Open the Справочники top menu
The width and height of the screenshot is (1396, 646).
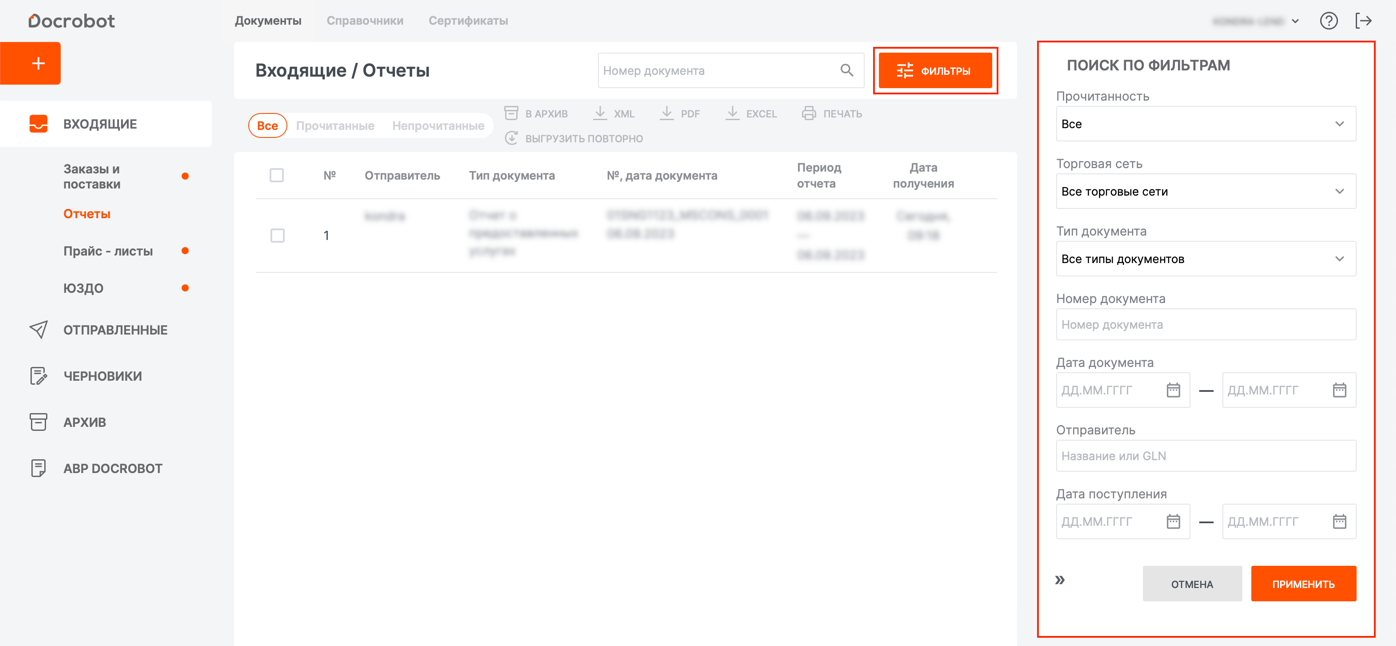(x=365, y=21)
